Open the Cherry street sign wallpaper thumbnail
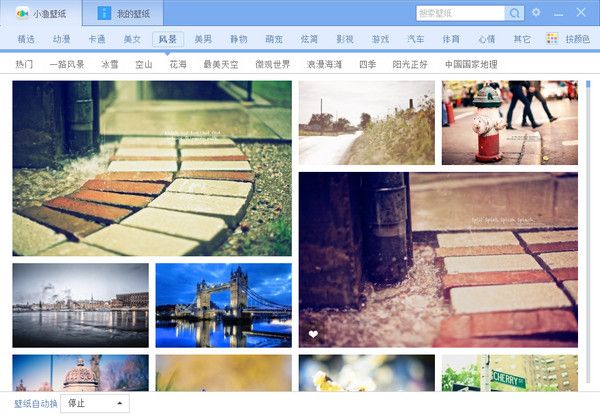The width and height of the screenshot is (600, 416). pos(509,373)
